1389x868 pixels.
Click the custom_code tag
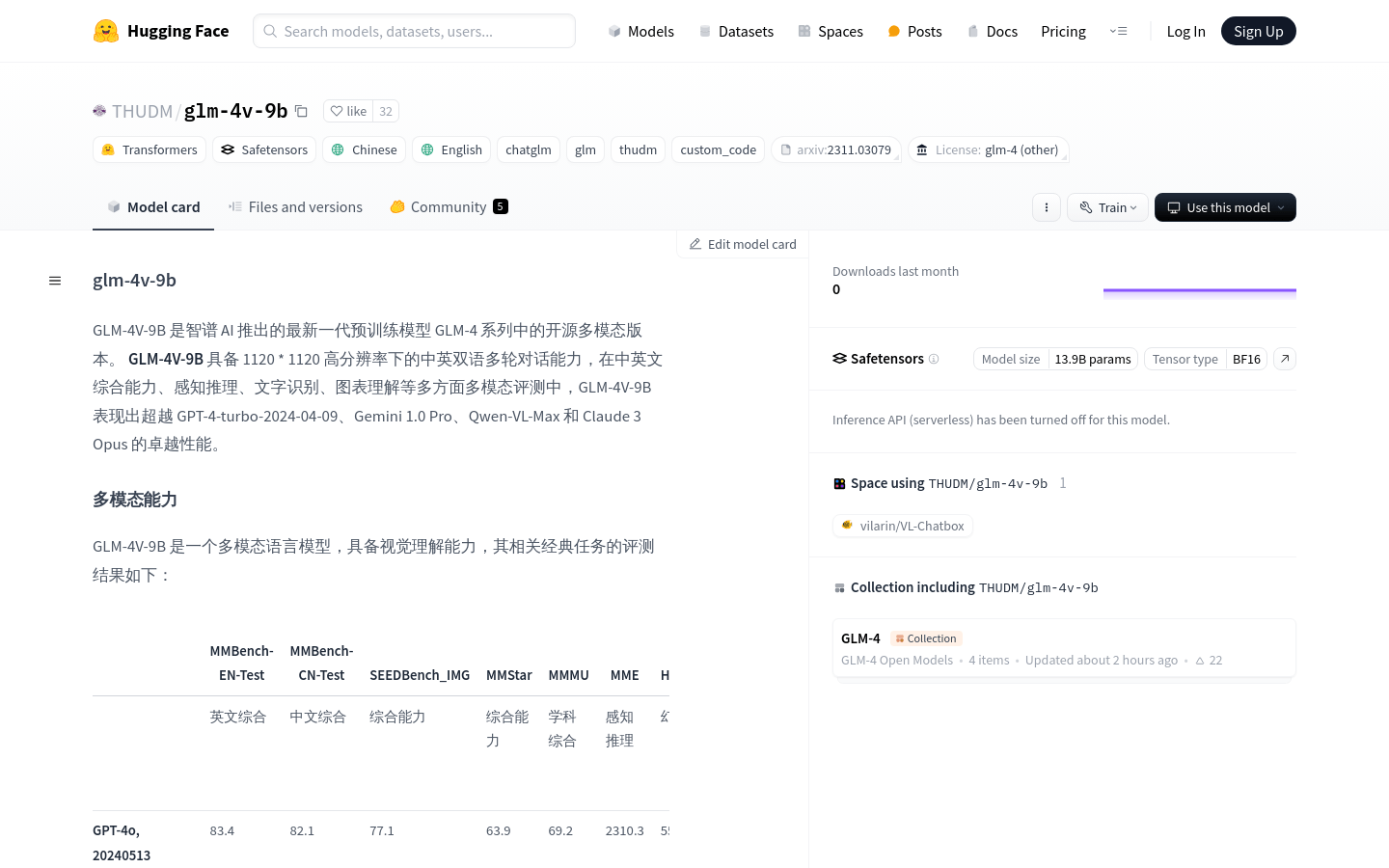tap(719, 149)
